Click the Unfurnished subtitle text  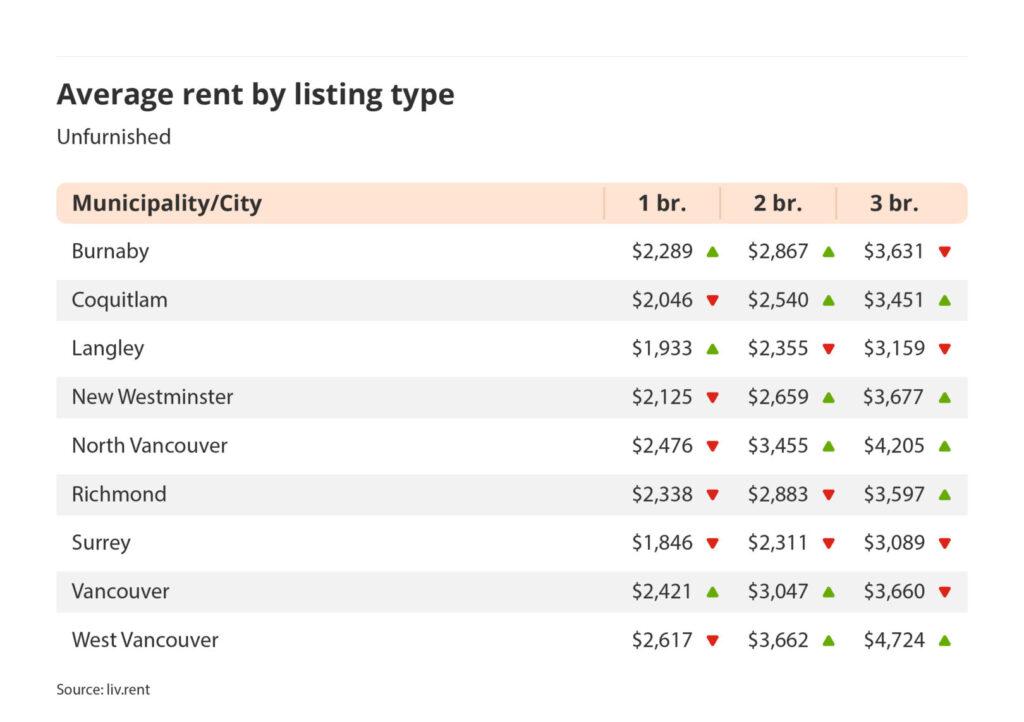113,137
